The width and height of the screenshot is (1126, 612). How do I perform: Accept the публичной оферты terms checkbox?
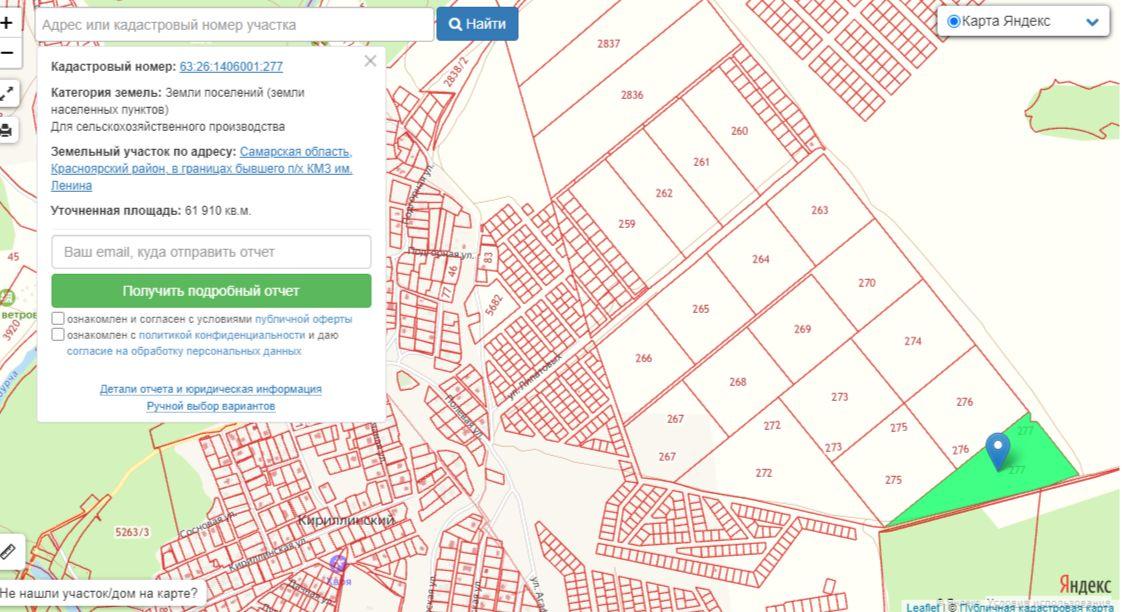coord(58,319)
